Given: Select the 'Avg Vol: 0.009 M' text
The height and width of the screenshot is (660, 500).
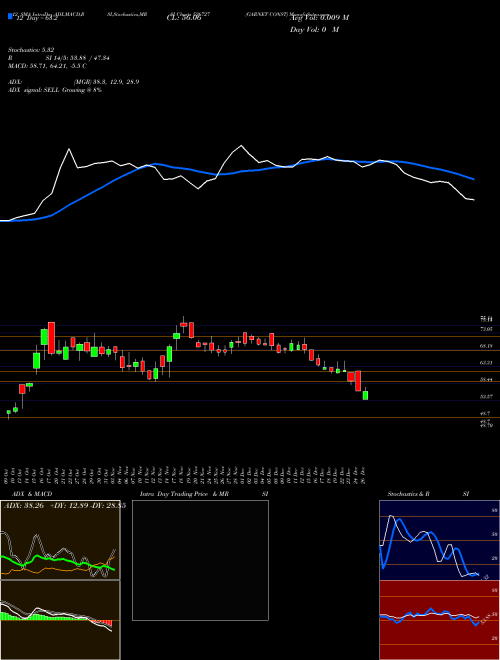Looking at the screenshot, I should point(319,18).
